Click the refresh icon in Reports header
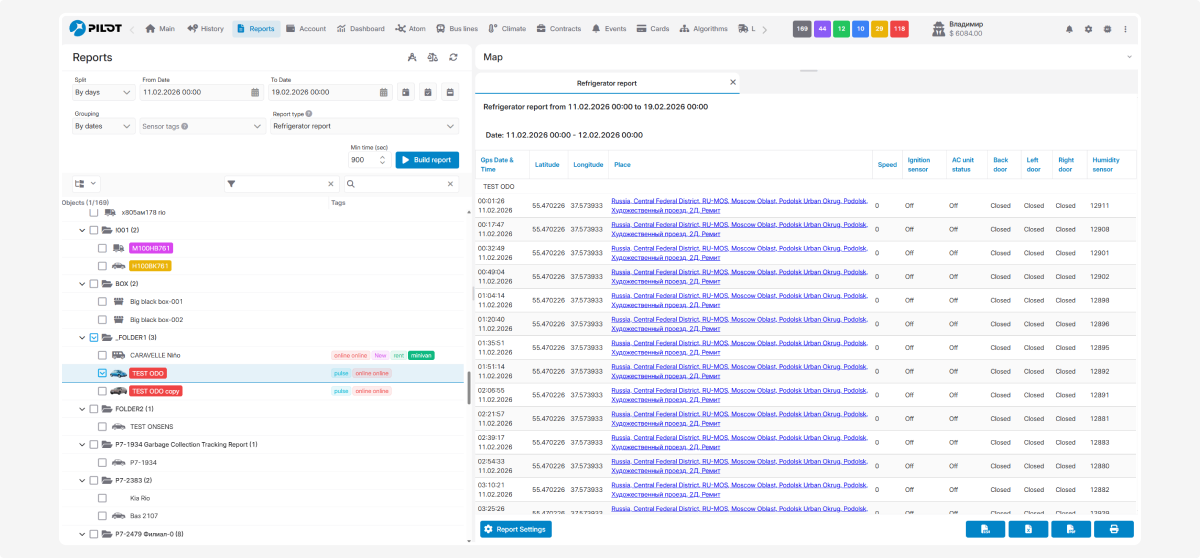The height and width of the screenshot is (558, 1200). click(x=453, y=58)
